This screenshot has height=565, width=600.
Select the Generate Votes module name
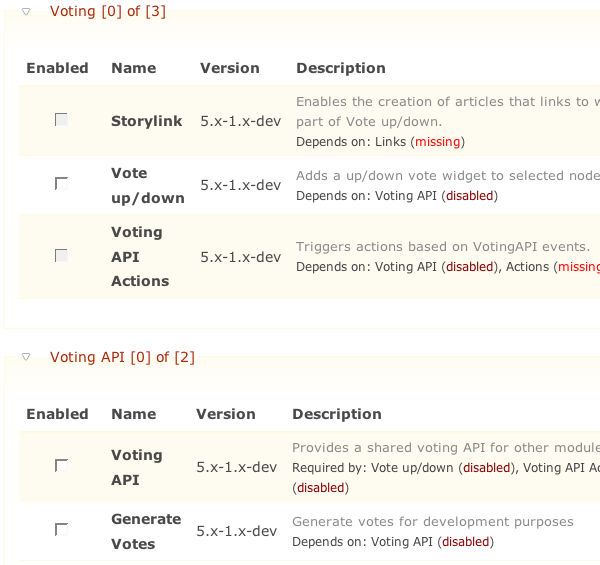point(146,531)
